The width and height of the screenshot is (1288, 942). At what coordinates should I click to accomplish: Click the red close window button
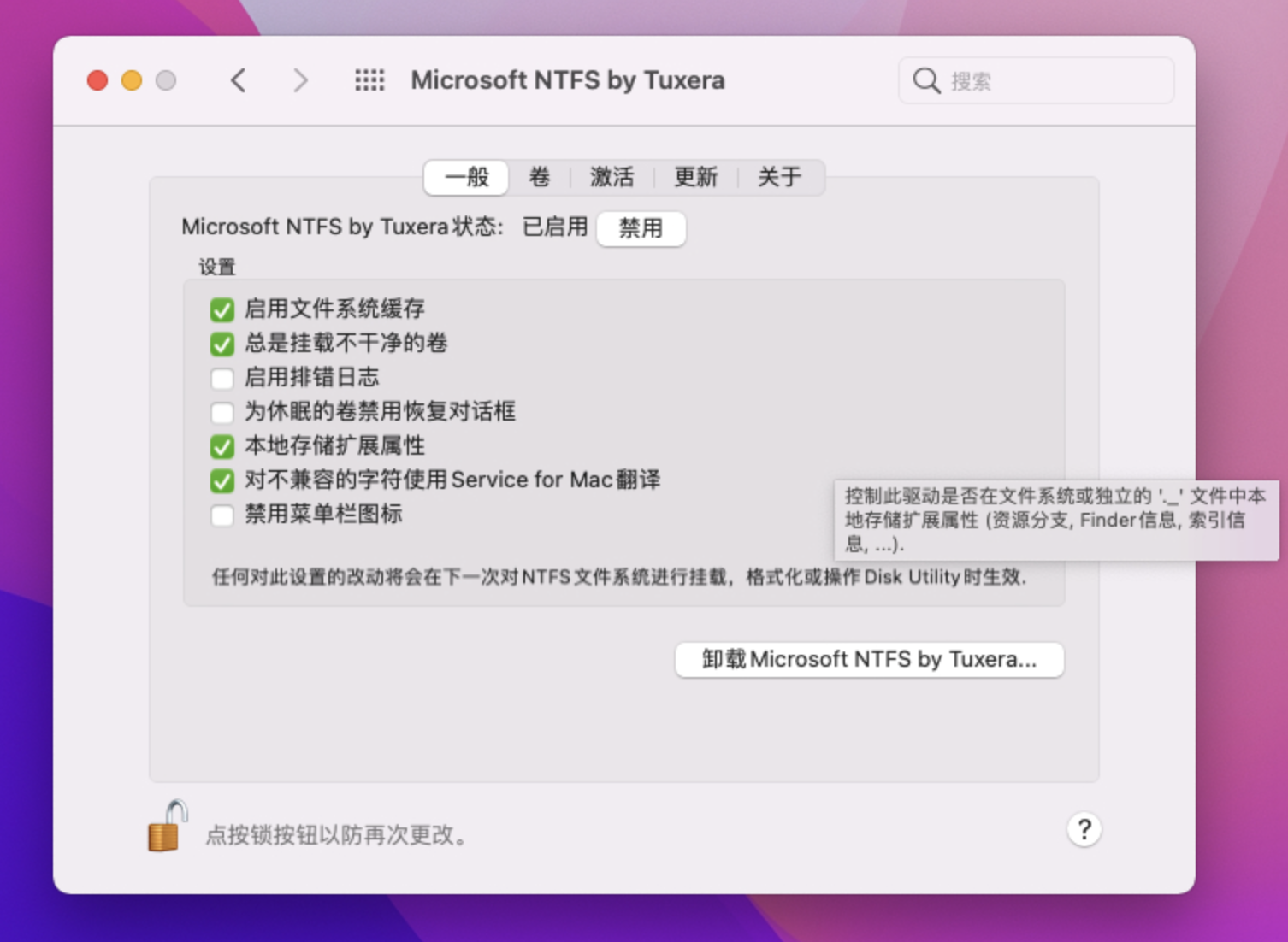(97, 80)
